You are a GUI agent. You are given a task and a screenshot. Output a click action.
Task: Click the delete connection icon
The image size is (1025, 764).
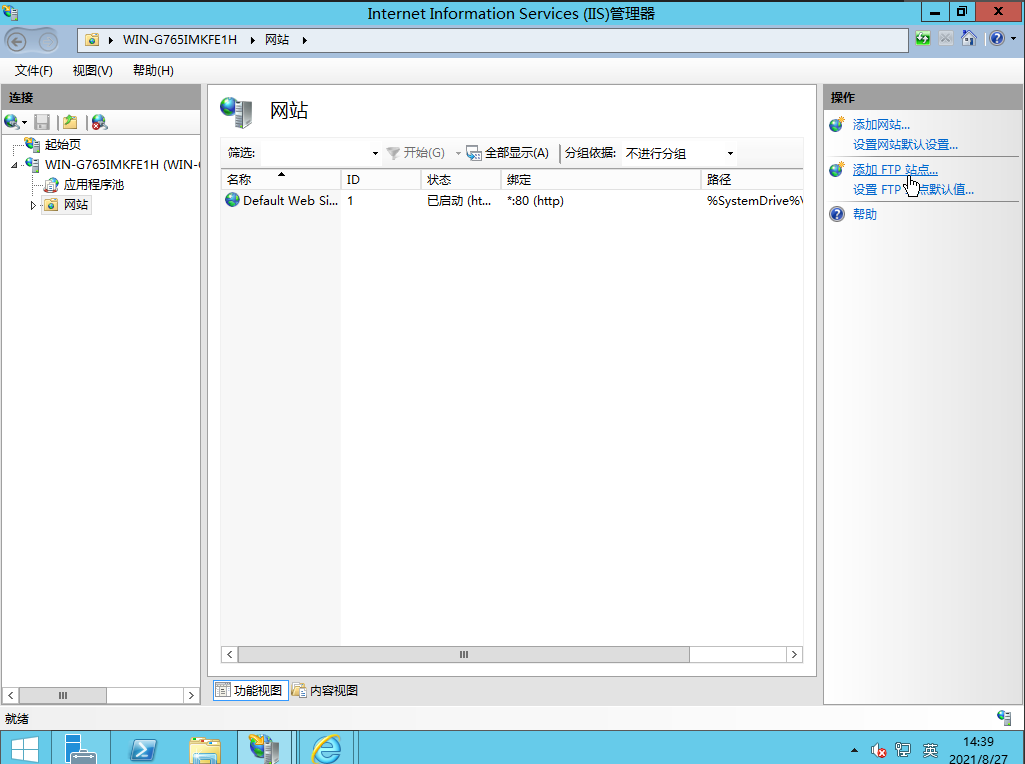99,122
